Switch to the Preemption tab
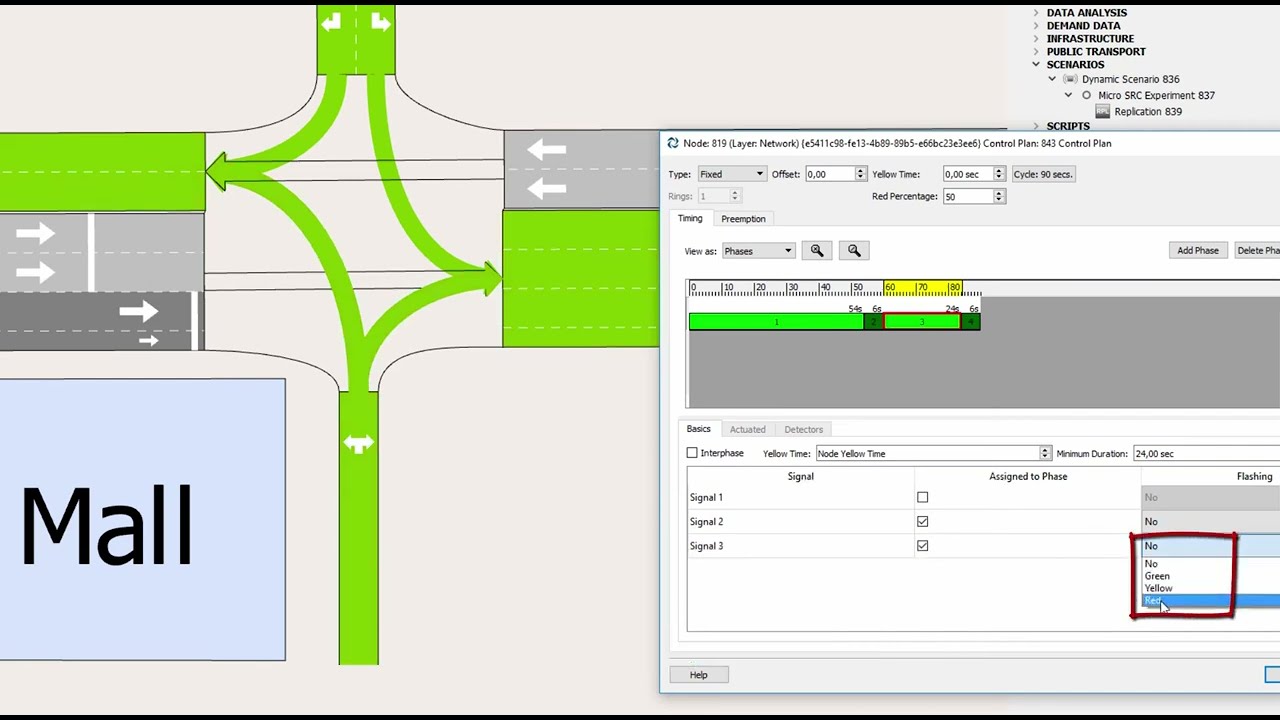 point(743,219)
